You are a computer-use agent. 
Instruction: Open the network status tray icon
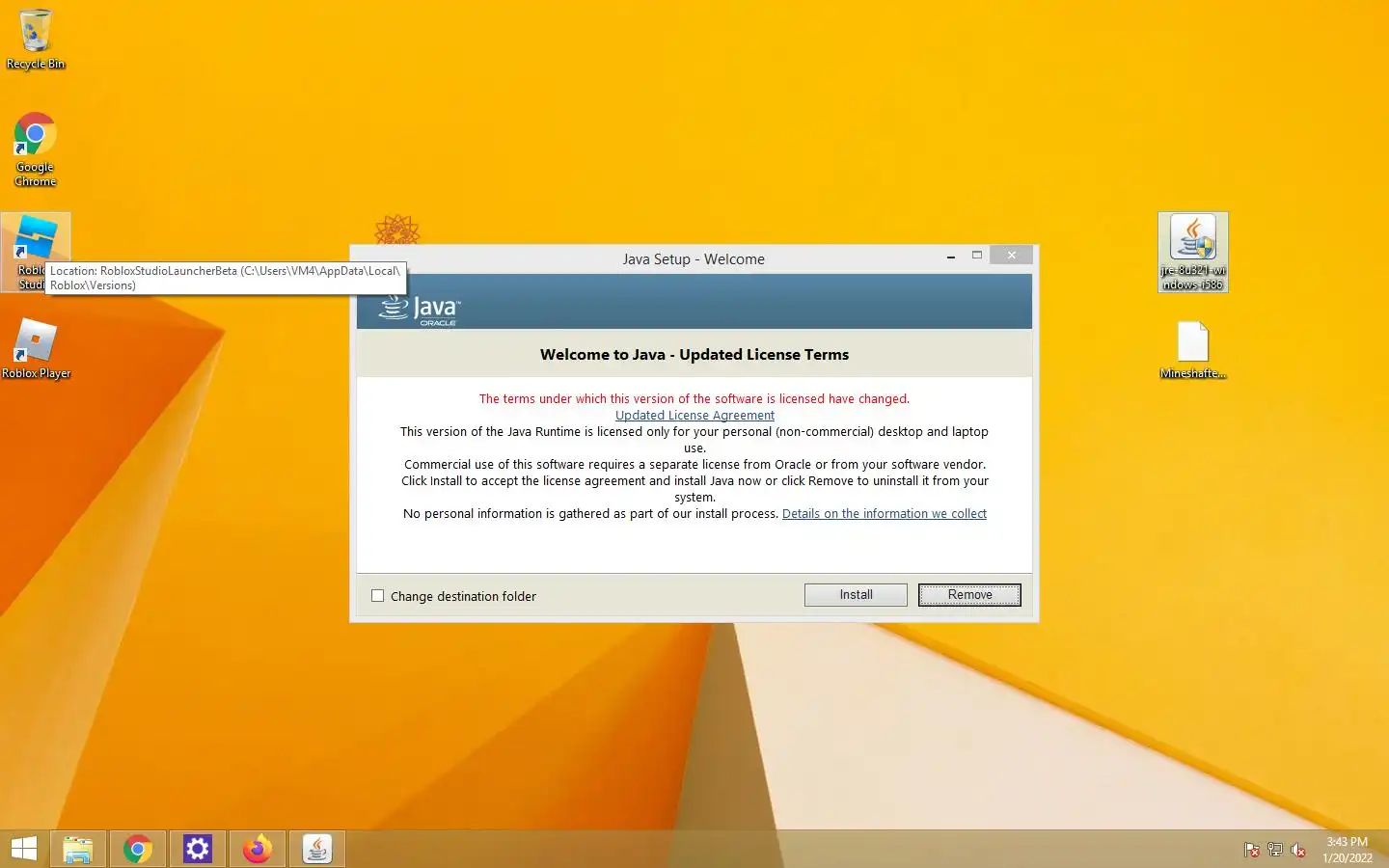(1275, 850)
